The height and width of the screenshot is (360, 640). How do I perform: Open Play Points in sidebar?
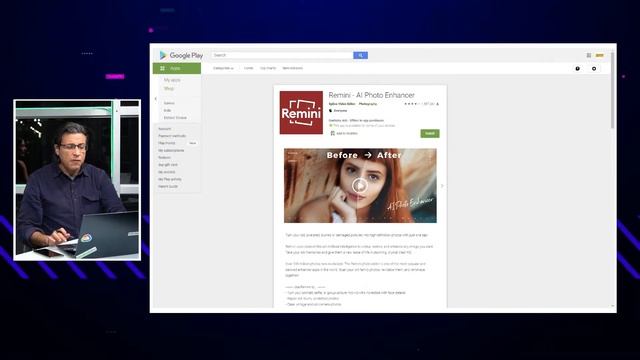(167, 143)
